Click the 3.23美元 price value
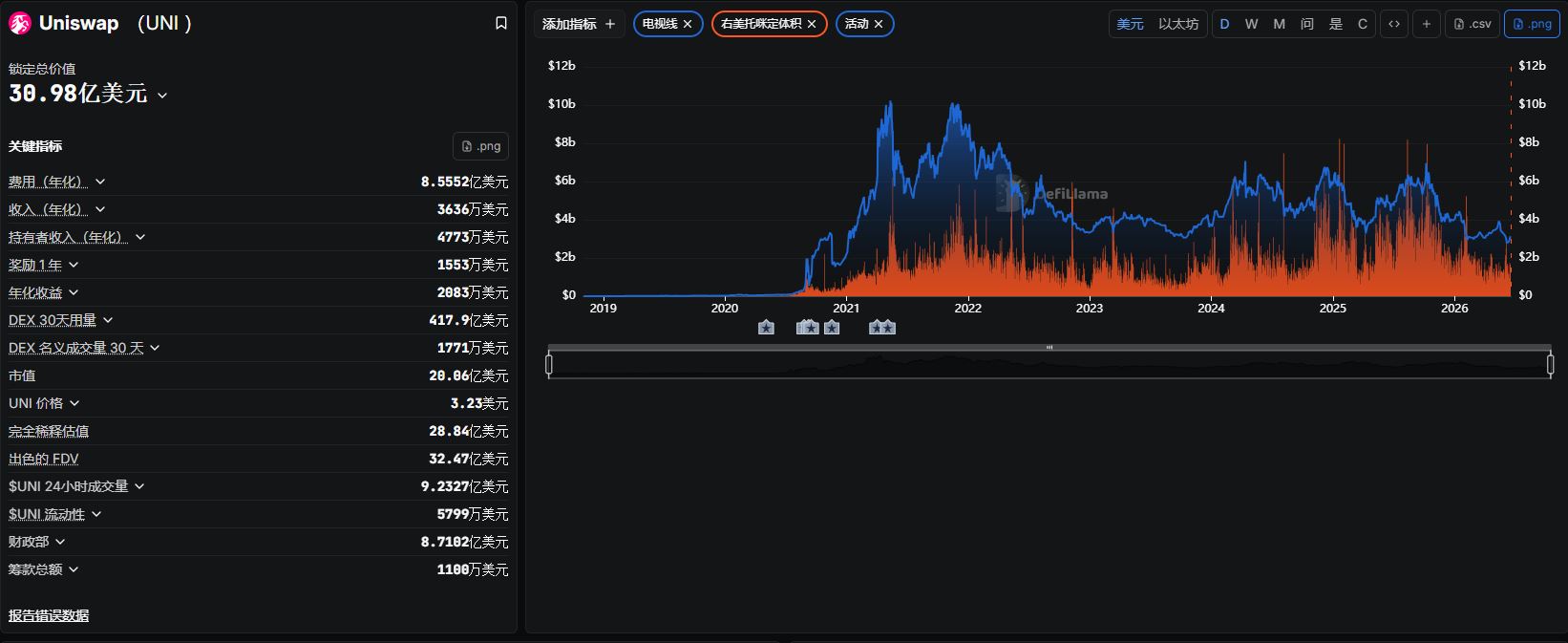The width and height of the screenshot is (1568, 643). pos(479,403)
